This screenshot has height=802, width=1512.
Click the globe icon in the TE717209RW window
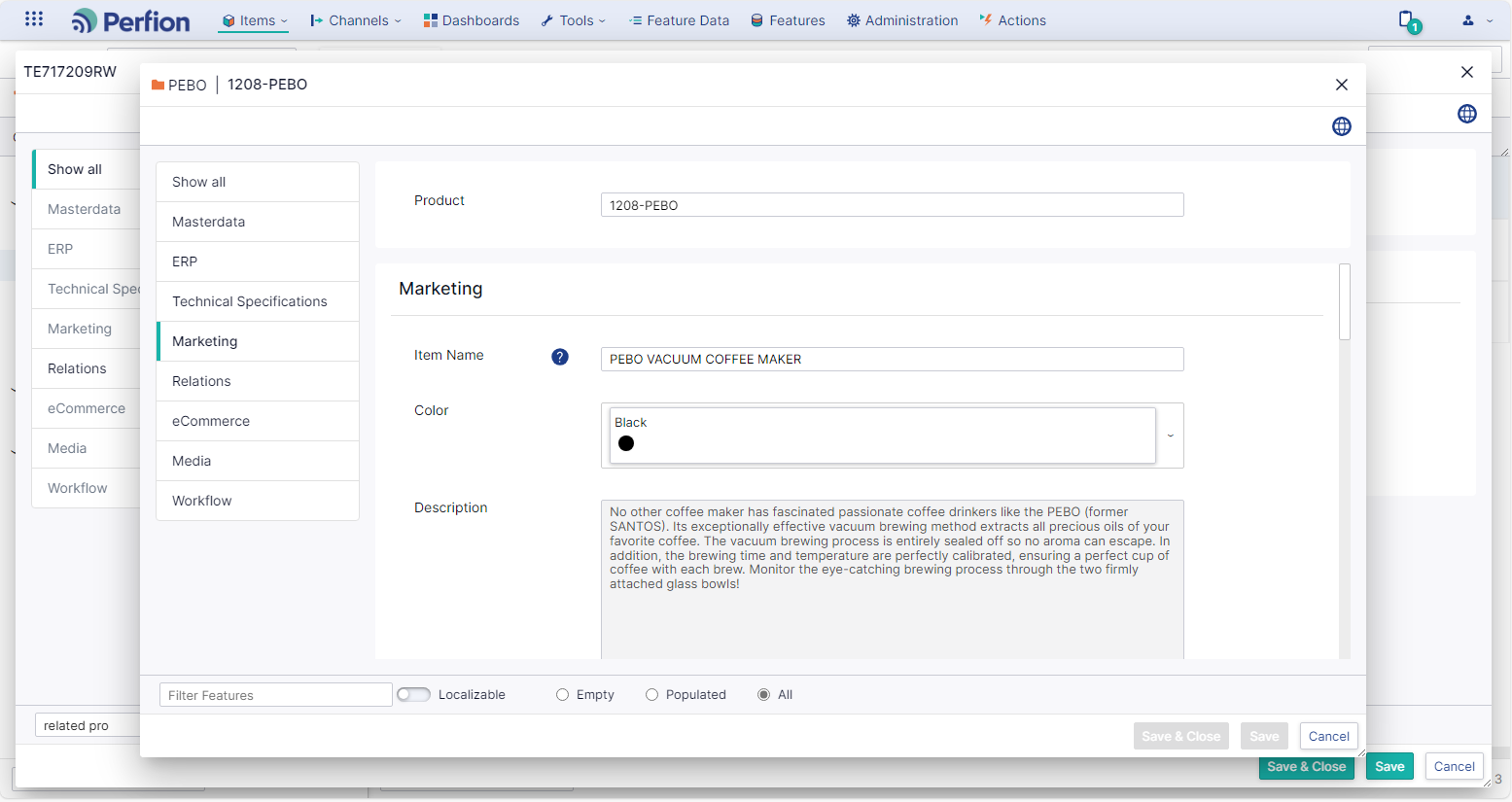point(1467,114)
